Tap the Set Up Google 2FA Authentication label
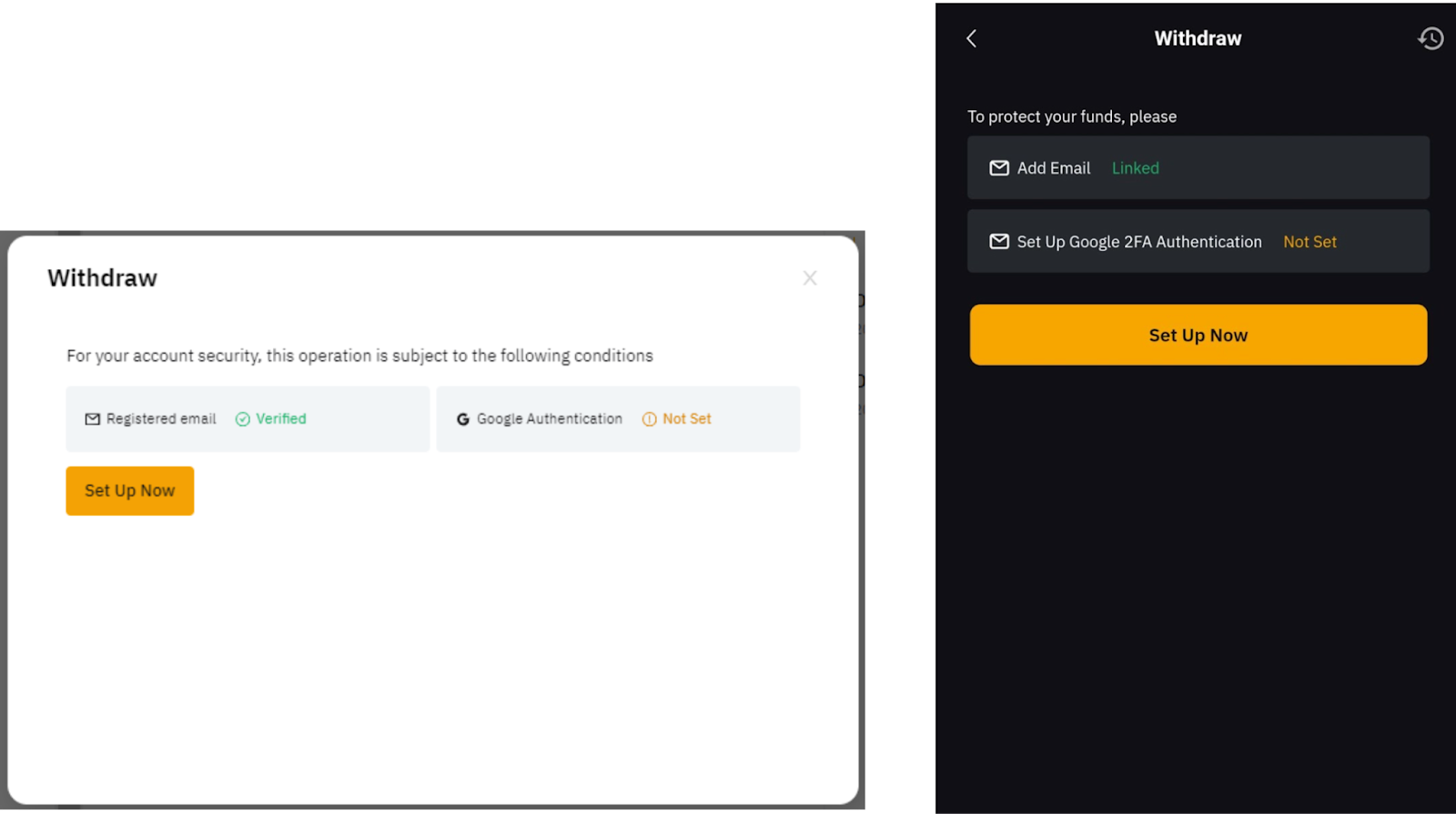 pos(1138,242)
